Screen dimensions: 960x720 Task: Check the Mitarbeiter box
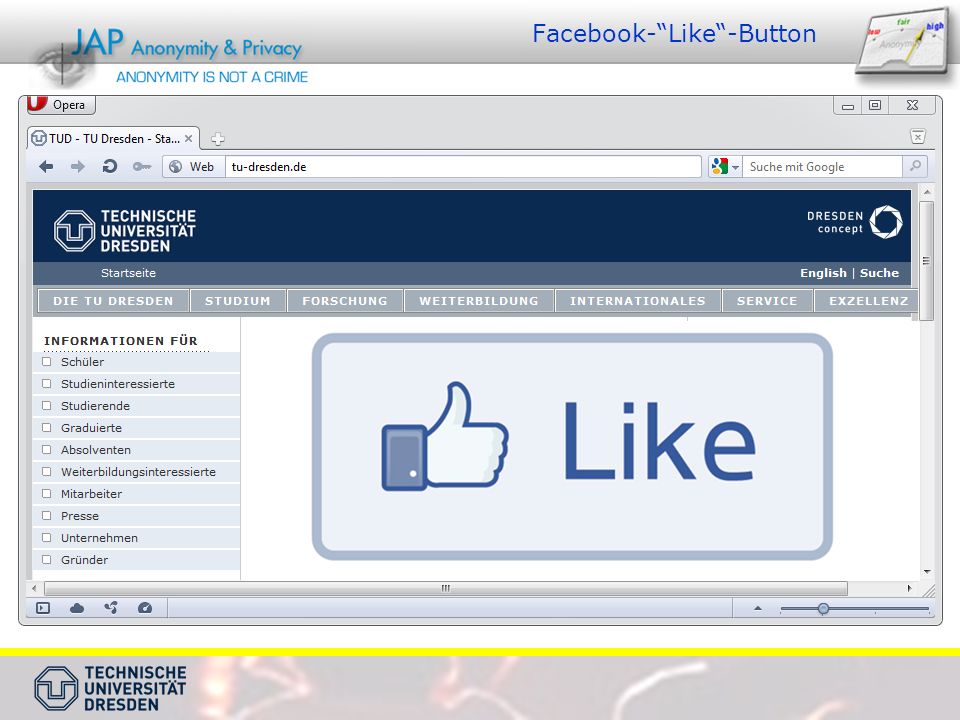tap(47, 494)
